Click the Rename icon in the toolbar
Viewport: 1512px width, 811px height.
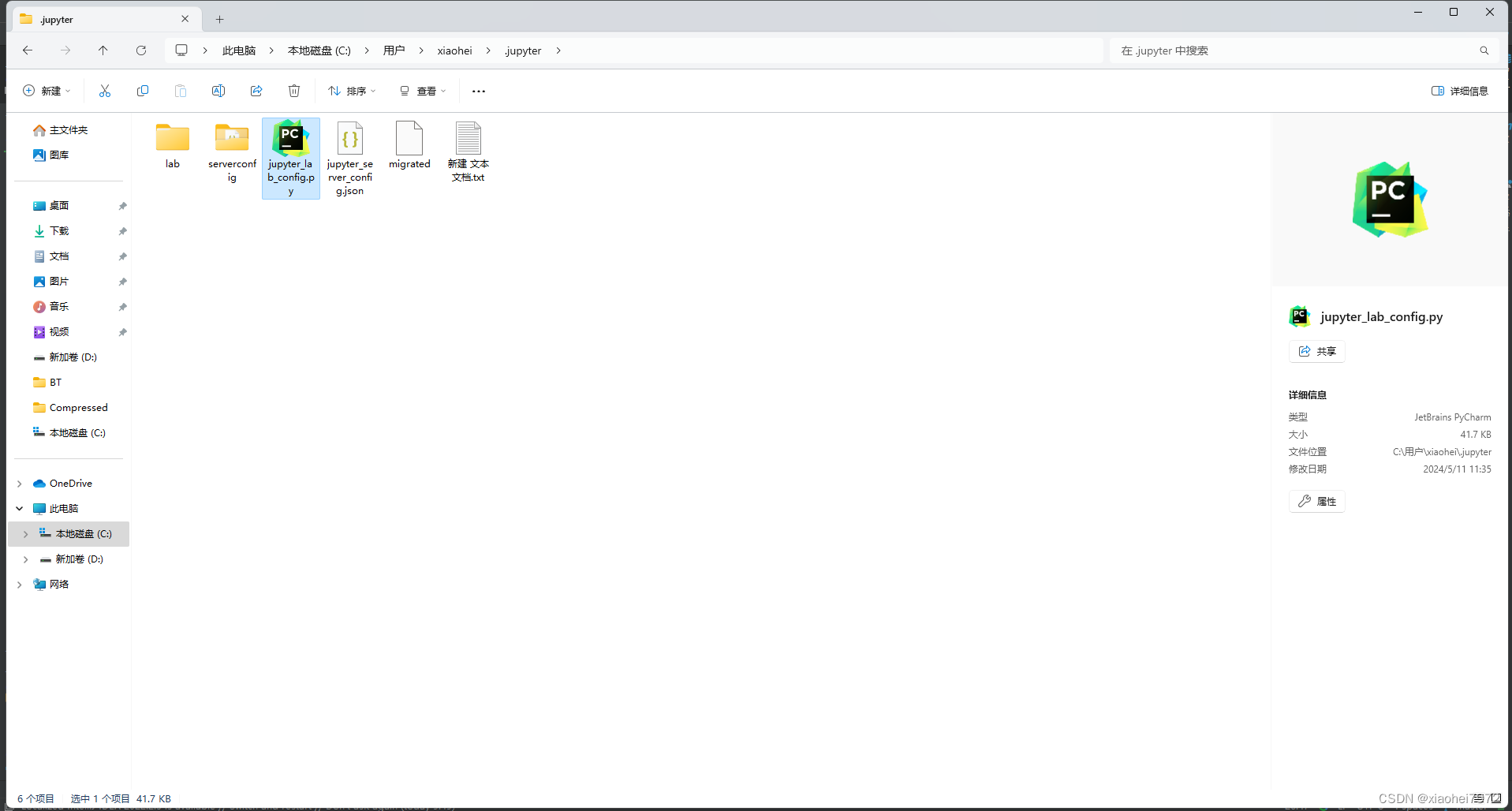tap(218, 91)
